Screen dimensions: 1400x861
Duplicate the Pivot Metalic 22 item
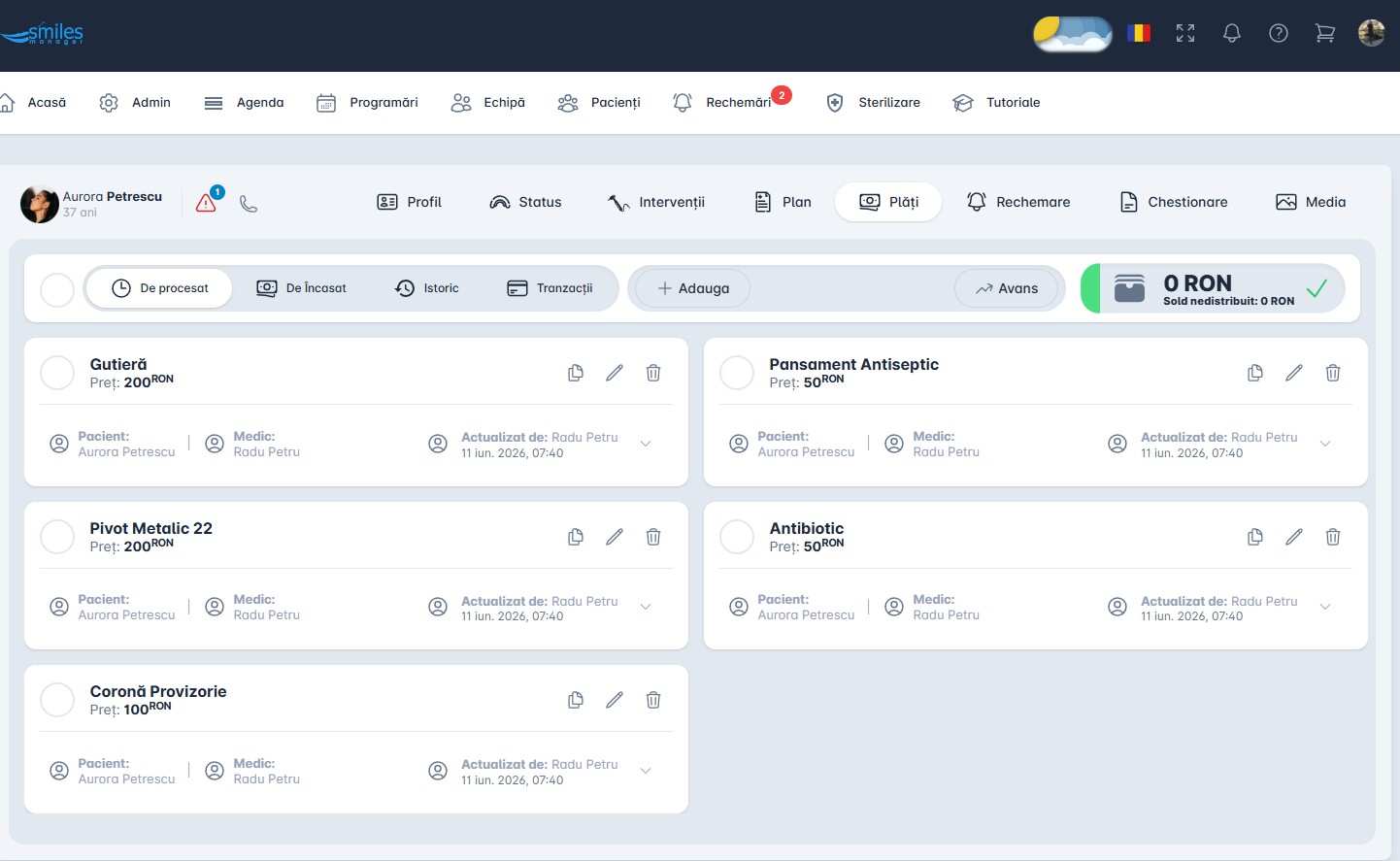coord(576,537)
